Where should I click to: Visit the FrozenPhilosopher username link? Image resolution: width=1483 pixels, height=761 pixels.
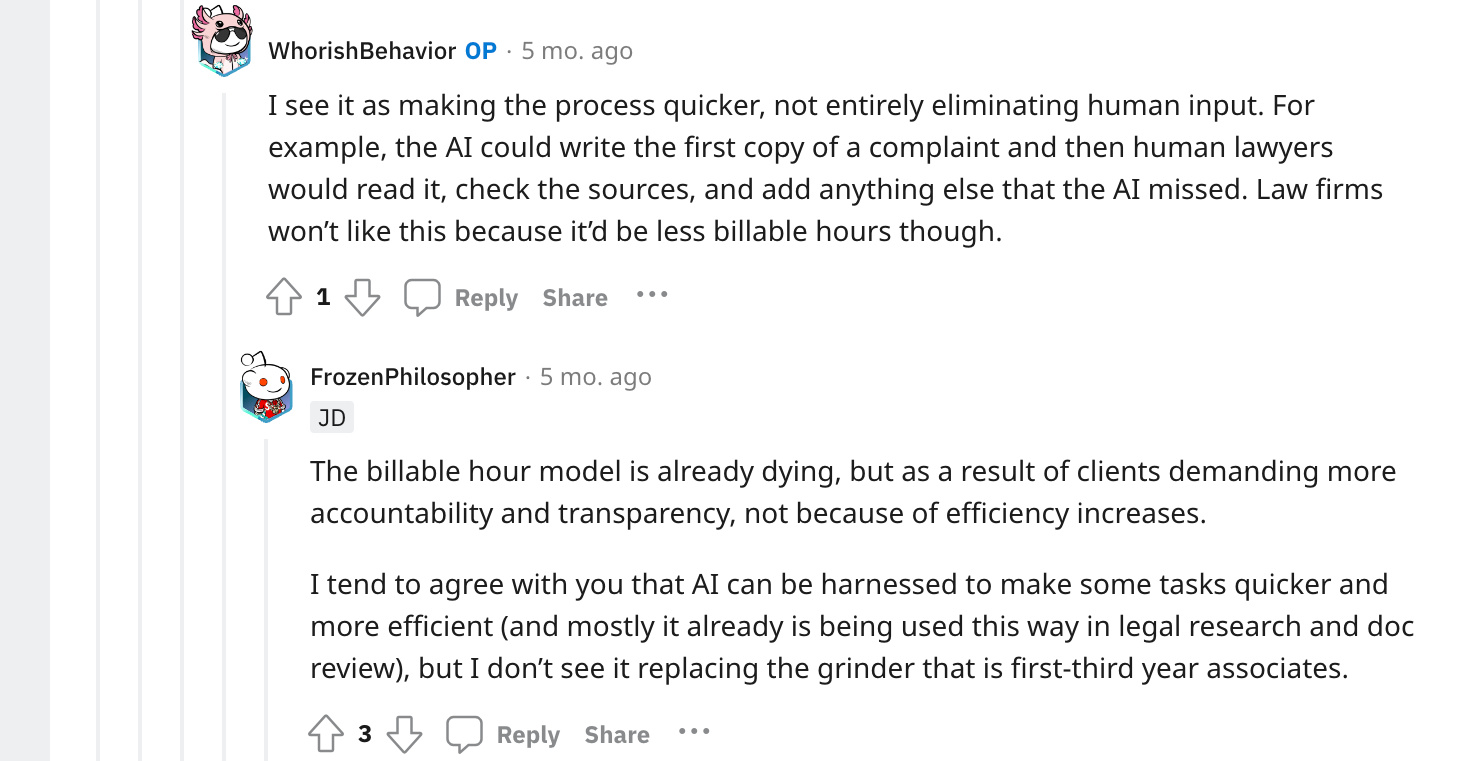[413, 377]
